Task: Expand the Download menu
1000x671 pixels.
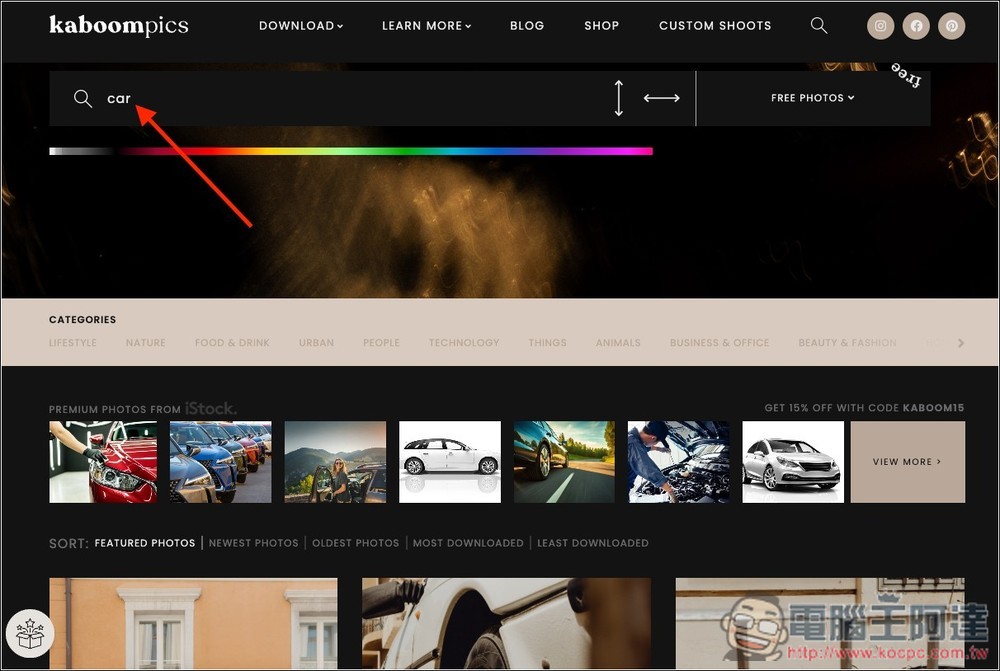Action: [x=300, y=26]
